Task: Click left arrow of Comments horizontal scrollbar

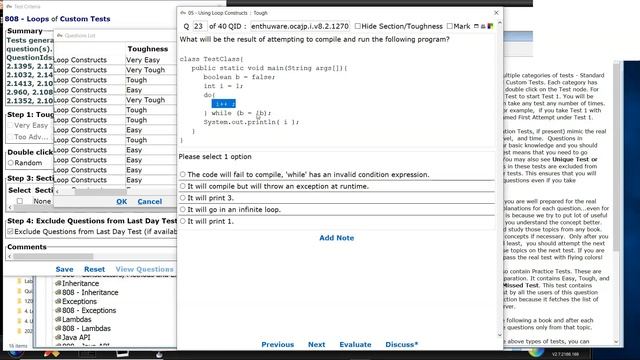Action: pyautogui.click(x=9, y=256)
